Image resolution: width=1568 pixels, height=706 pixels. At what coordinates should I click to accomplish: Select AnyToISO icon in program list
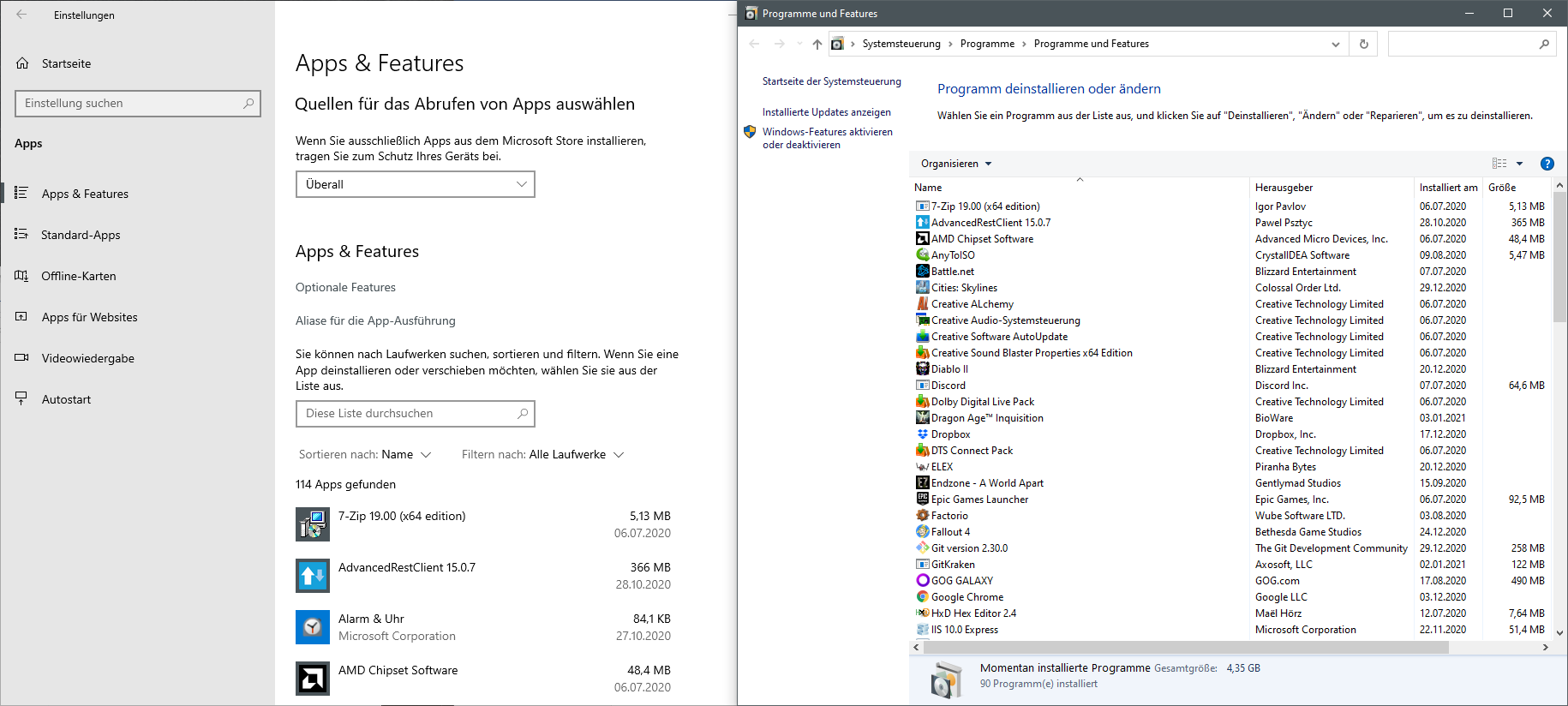(923, 254)
